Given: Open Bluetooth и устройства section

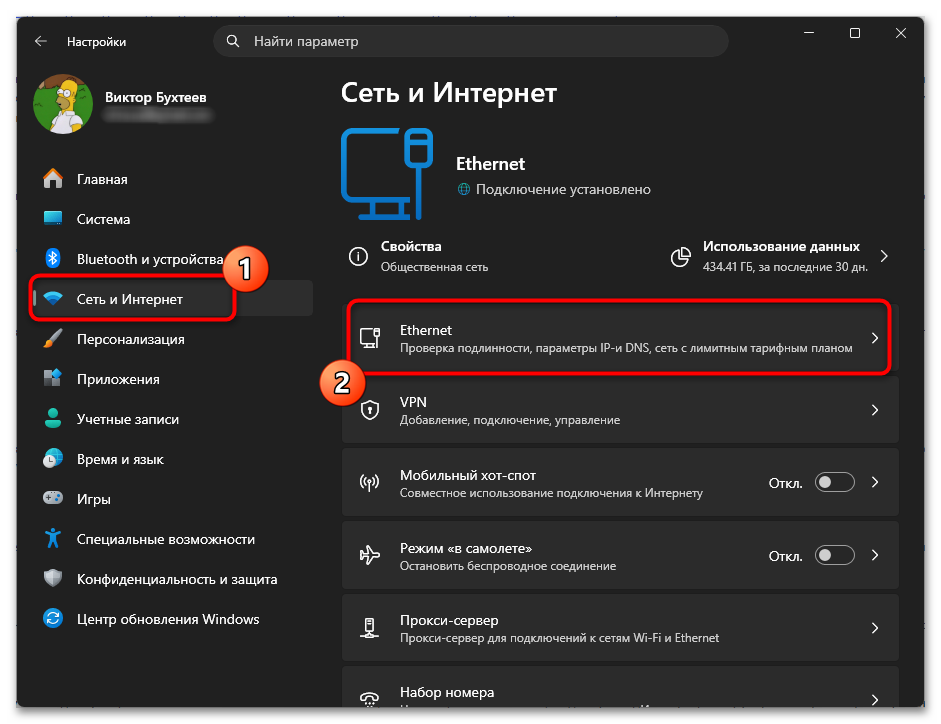Looking at the screenshot, I should pyautogui.click(x=173, y=259).
